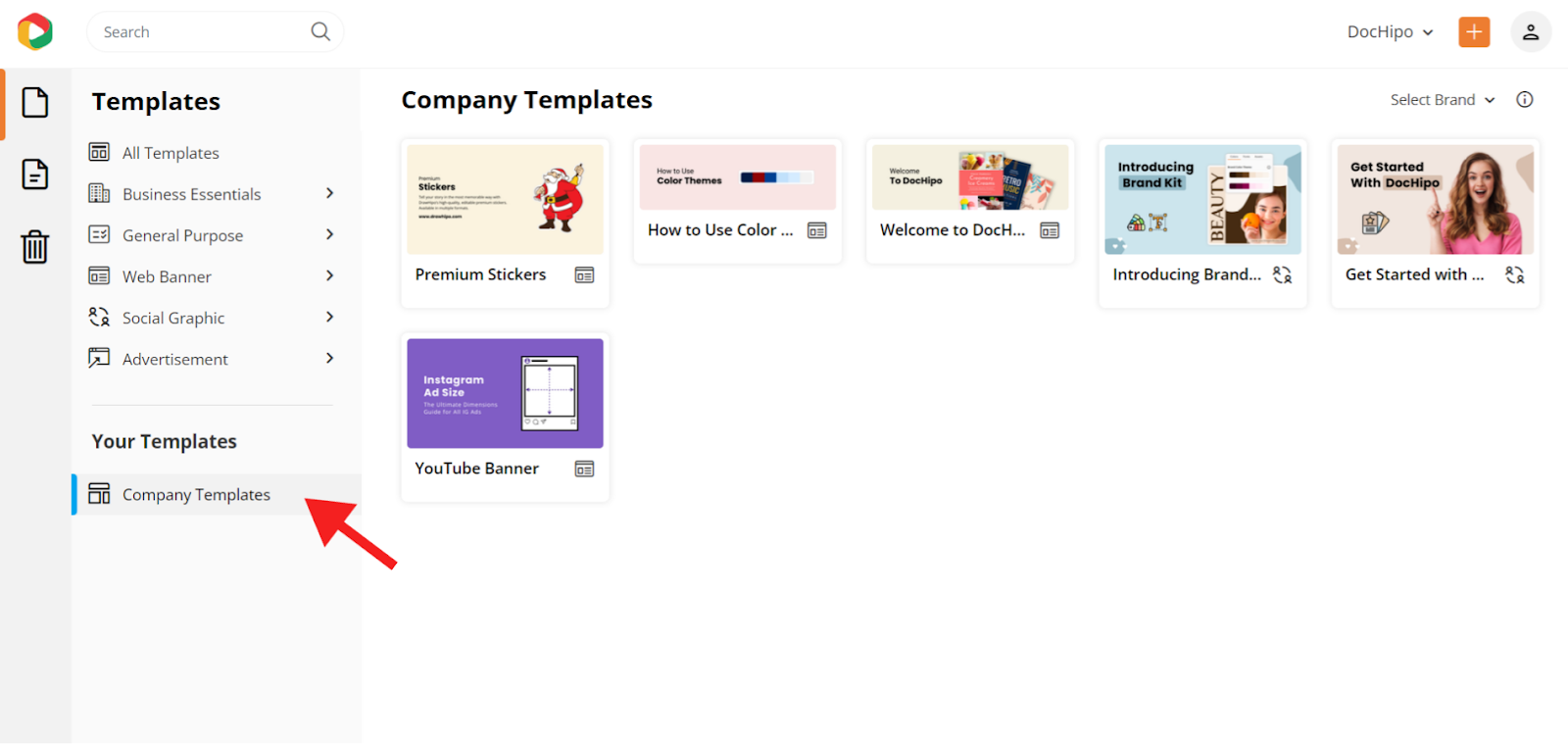The image size is (1568, 745).
Task: Click the General Purpose icon
Action: (x=99, y=234)
